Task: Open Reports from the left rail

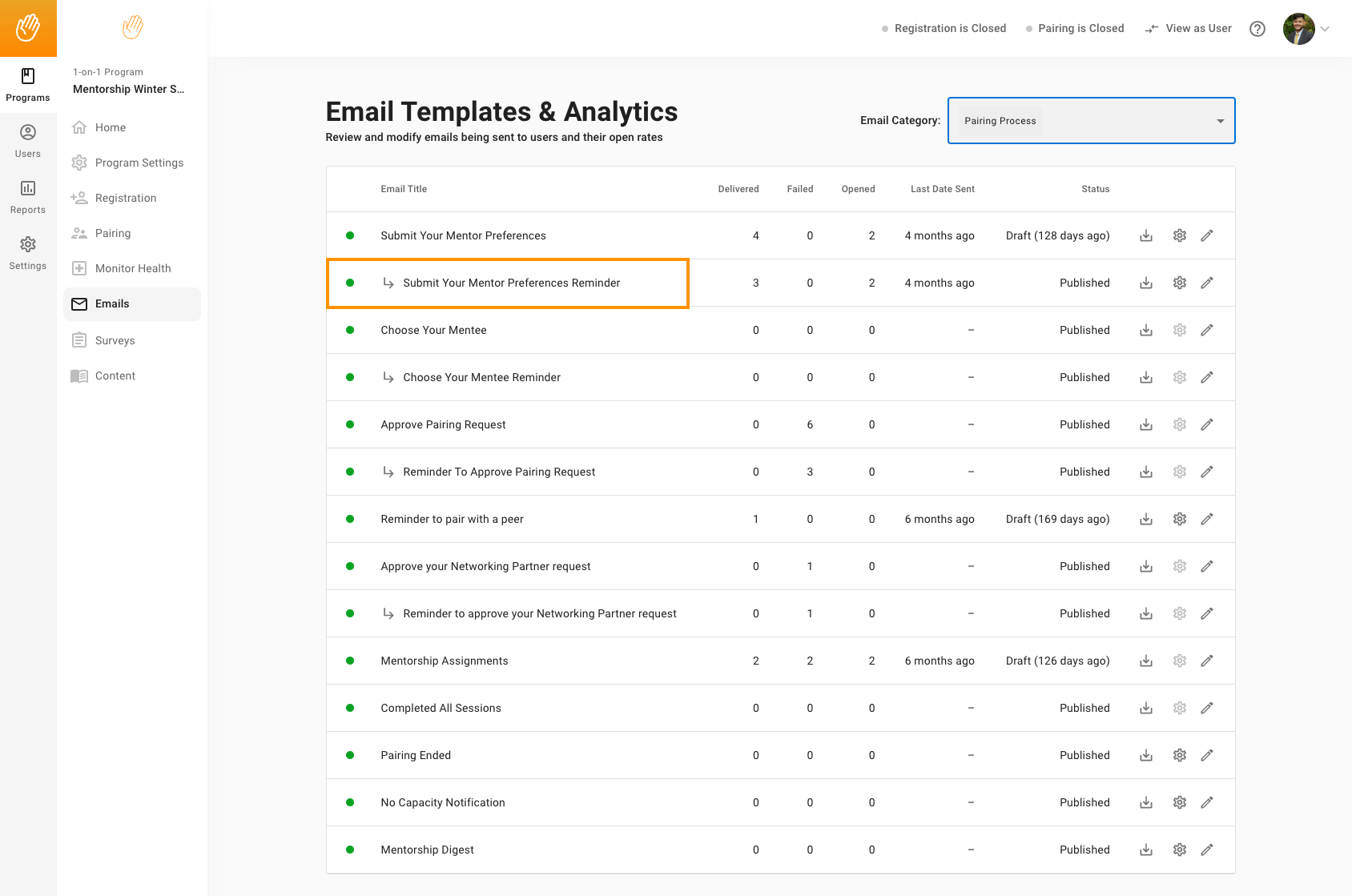Action: point(28,196)
